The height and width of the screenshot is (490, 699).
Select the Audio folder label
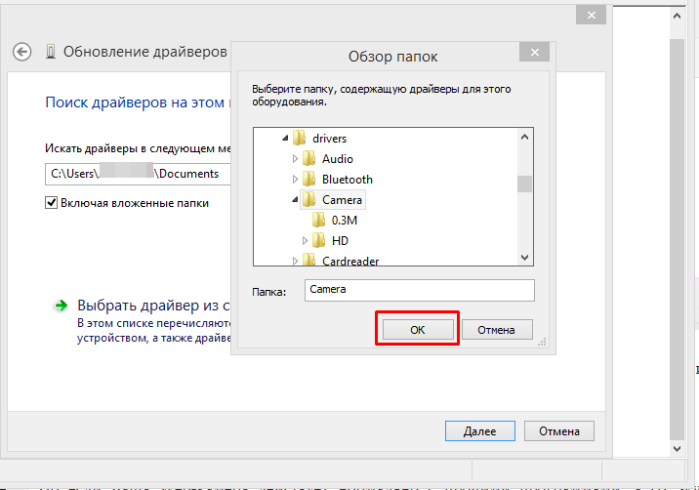tap(337, 159)
